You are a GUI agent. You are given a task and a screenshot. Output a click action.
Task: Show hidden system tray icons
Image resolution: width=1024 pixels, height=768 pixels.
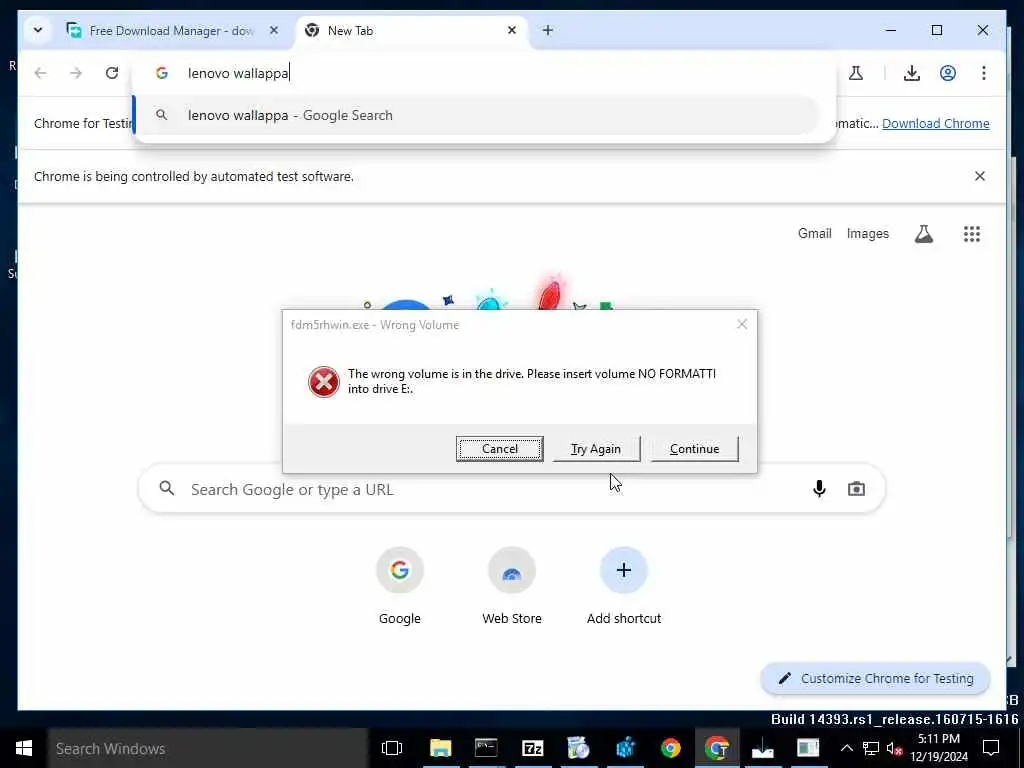[846, 748]
